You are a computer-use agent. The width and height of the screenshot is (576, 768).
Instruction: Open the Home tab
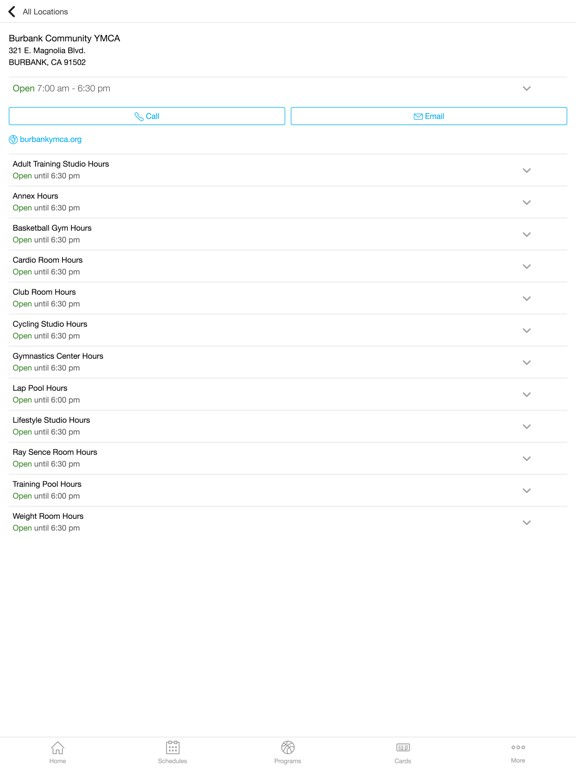[x=57, y=752]
